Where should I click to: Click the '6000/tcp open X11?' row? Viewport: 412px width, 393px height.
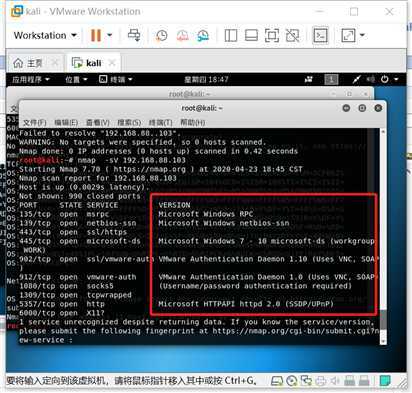(x=62, y=313)
